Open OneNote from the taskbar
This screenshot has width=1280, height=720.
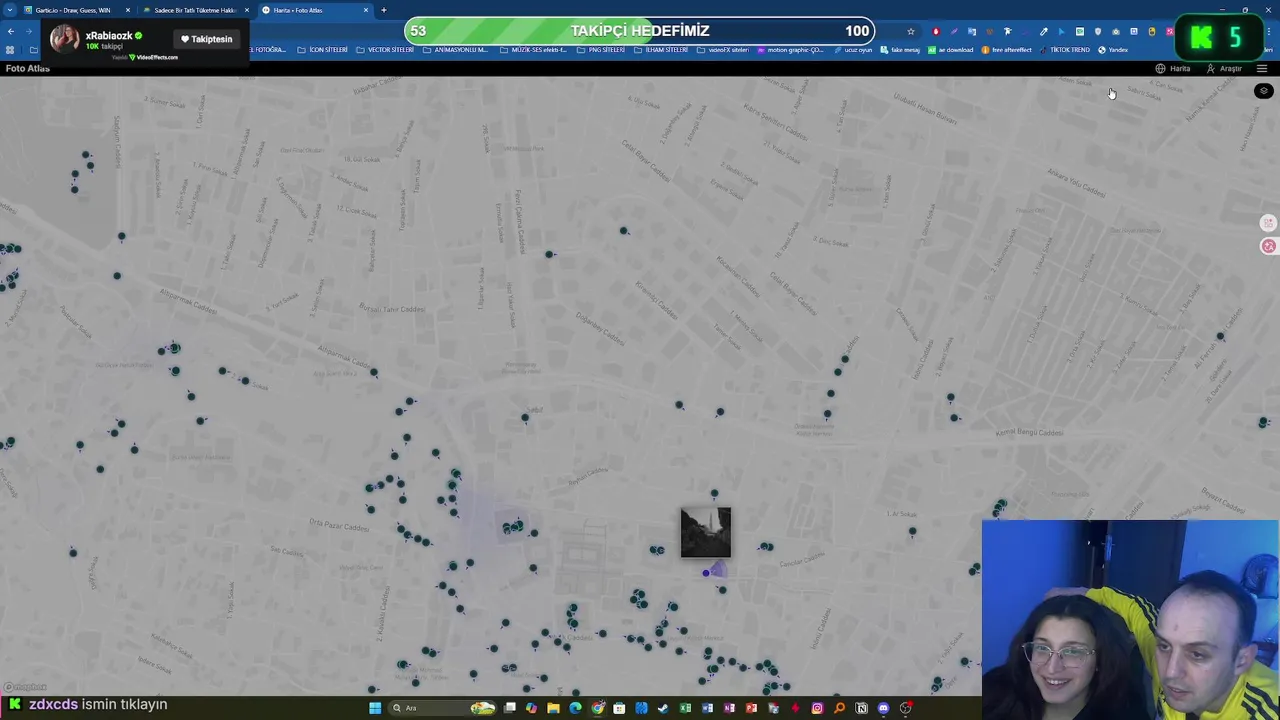729,708
